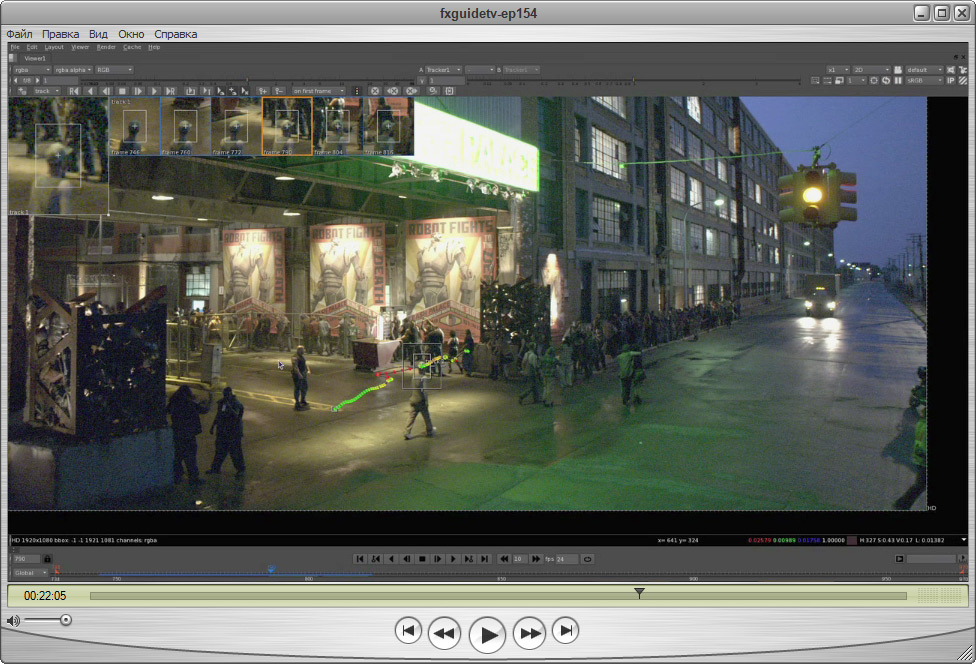This screenshot has height=664, width=976.
Task: Click tracker's track one frame forward icon
Action: pyautogui.click(x=138, y=91)
